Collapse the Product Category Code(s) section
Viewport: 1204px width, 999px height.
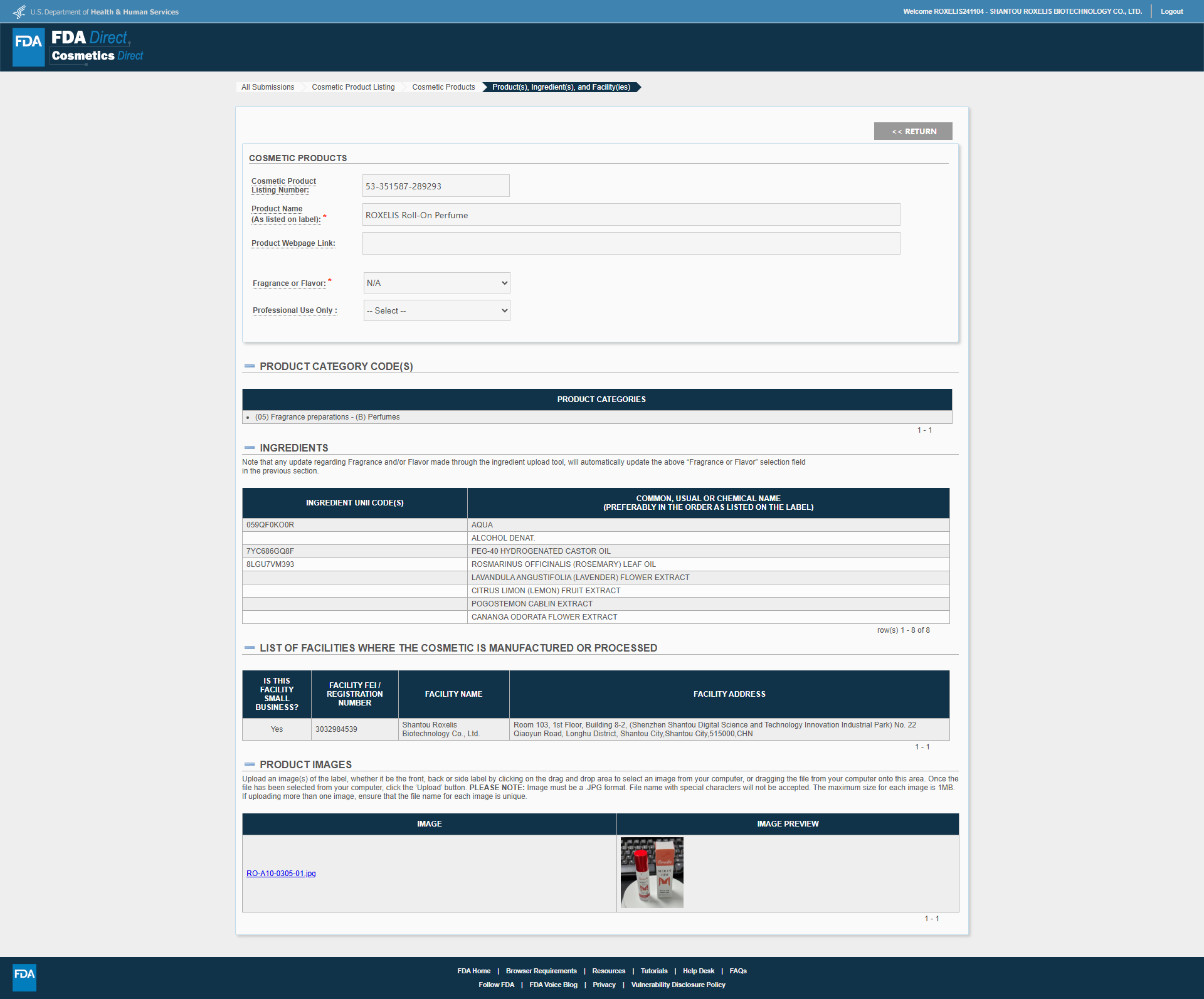(x=250, y=366)
